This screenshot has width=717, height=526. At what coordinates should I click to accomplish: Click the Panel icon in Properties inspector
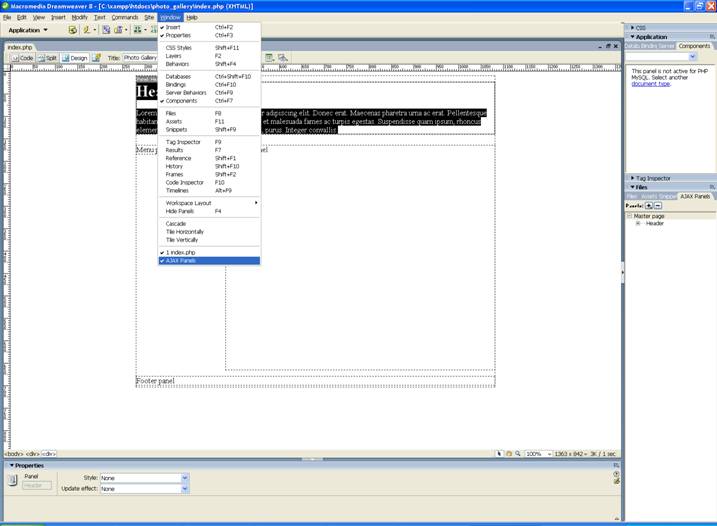tap(13, 480)
